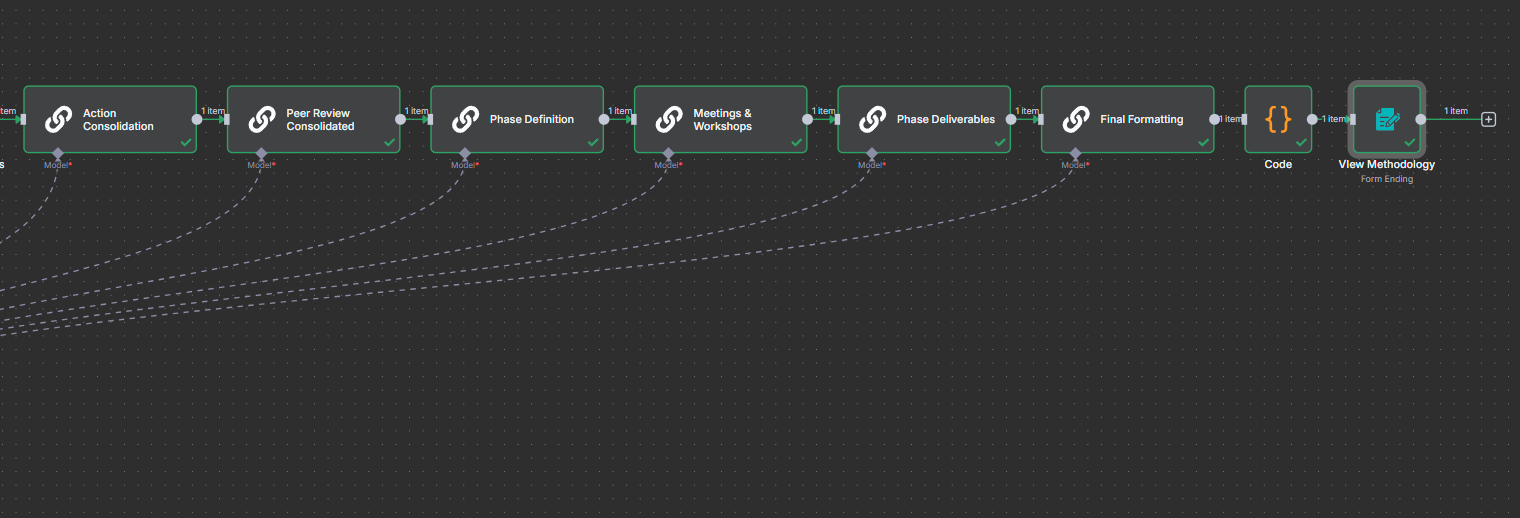Select the Peer Review Consolidated chain icon

pyautogui.click(x=262, y=119)
